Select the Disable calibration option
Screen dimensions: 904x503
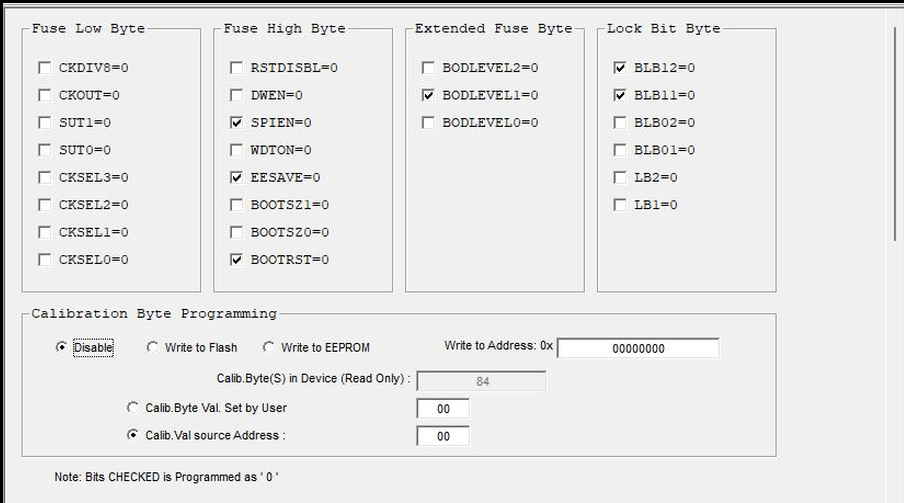click(61, 347)
